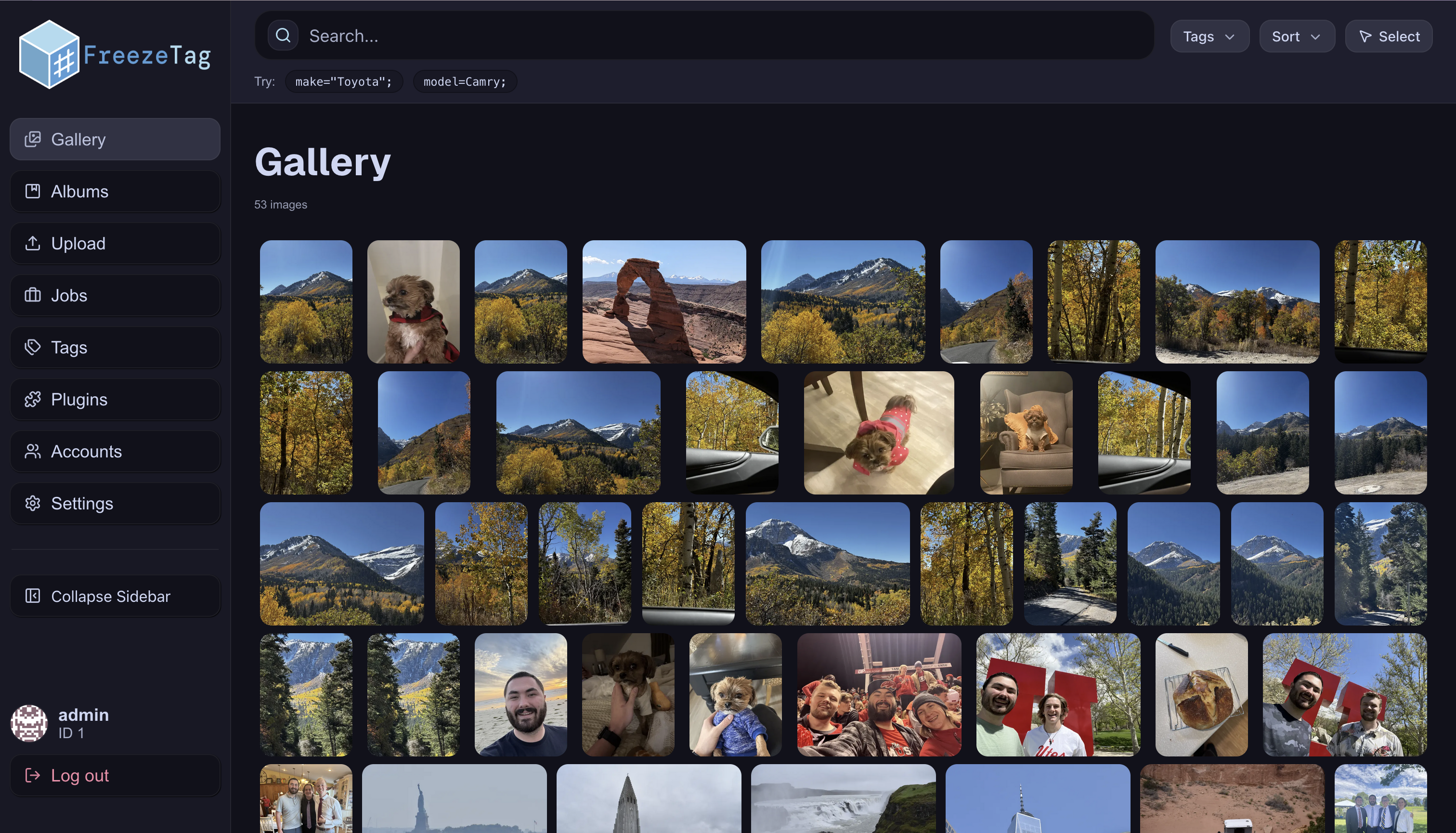Screen dimensions: 1456x833
Task: Click the Plugins puzzle piece icon
Action: tap(33, 399)
